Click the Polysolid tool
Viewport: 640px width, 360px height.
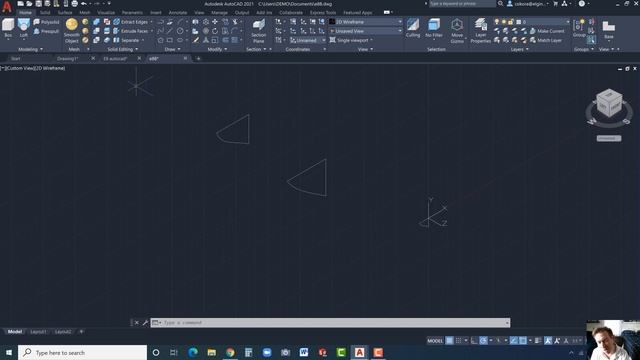[46, 22]
